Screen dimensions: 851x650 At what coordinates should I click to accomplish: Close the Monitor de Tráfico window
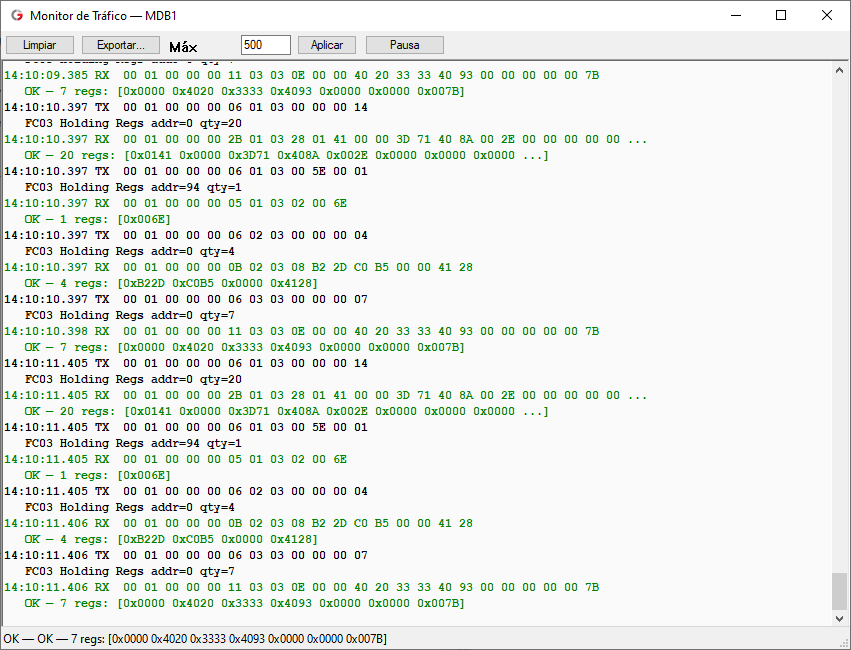point(827,16)
